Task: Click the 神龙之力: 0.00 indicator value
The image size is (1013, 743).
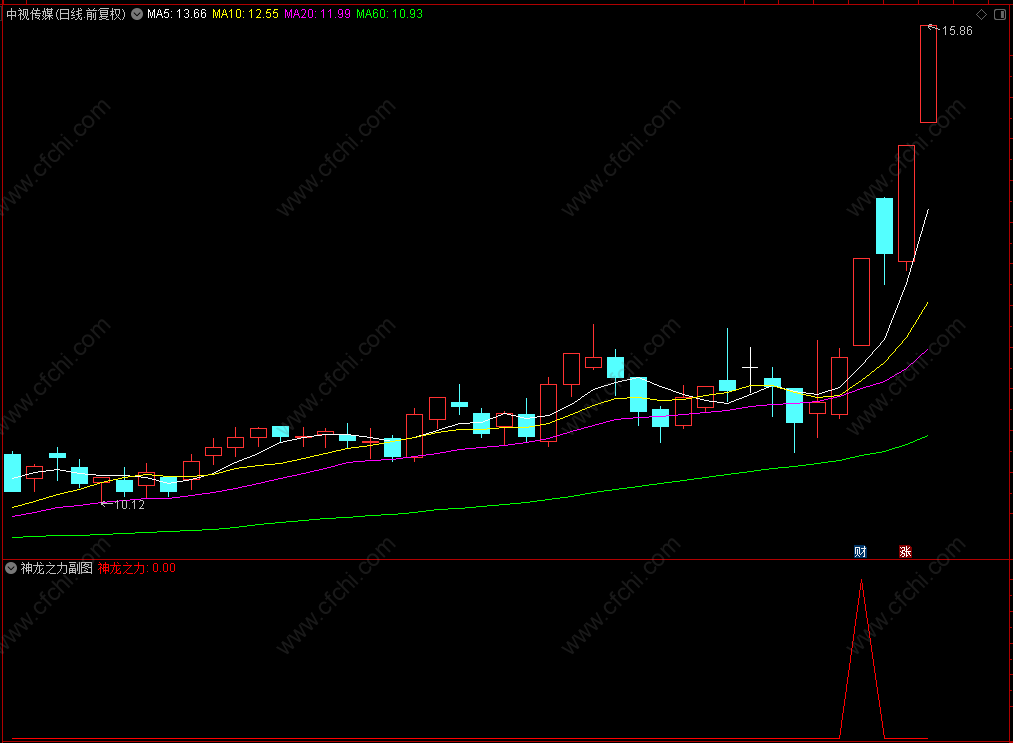Action: coord(137,569)
